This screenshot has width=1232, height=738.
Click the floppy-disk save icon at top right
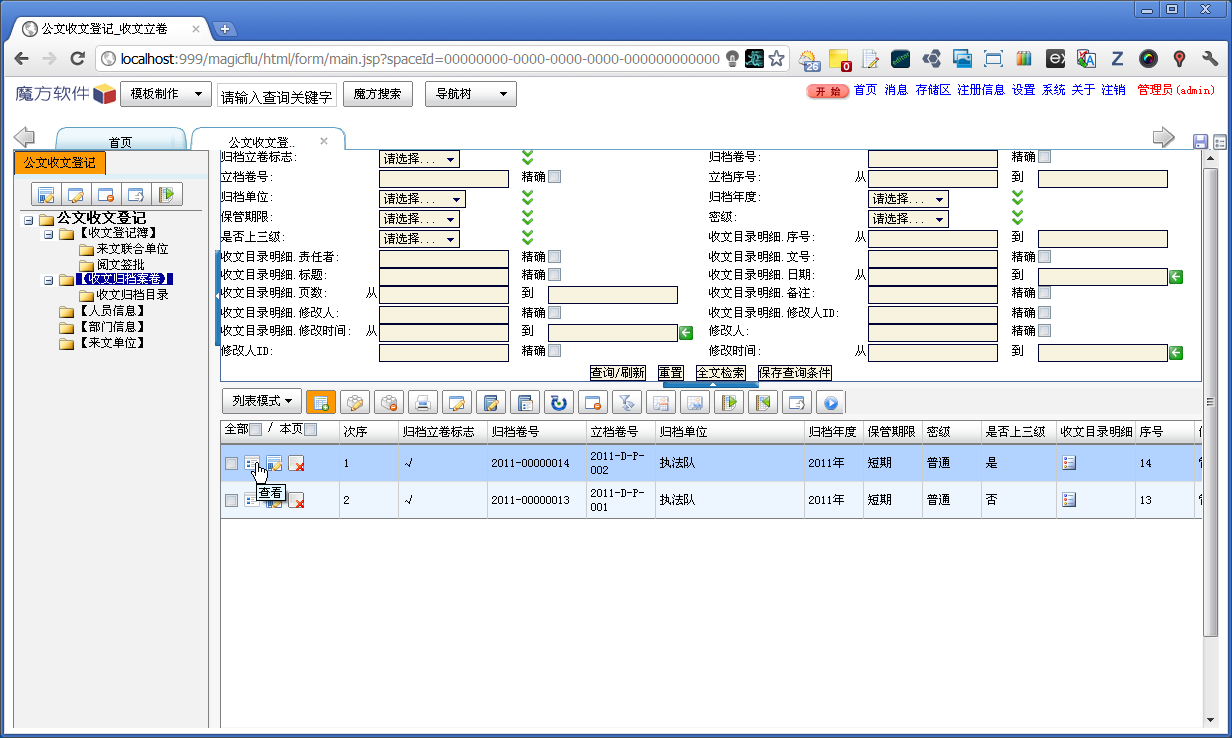point(1201,142)
